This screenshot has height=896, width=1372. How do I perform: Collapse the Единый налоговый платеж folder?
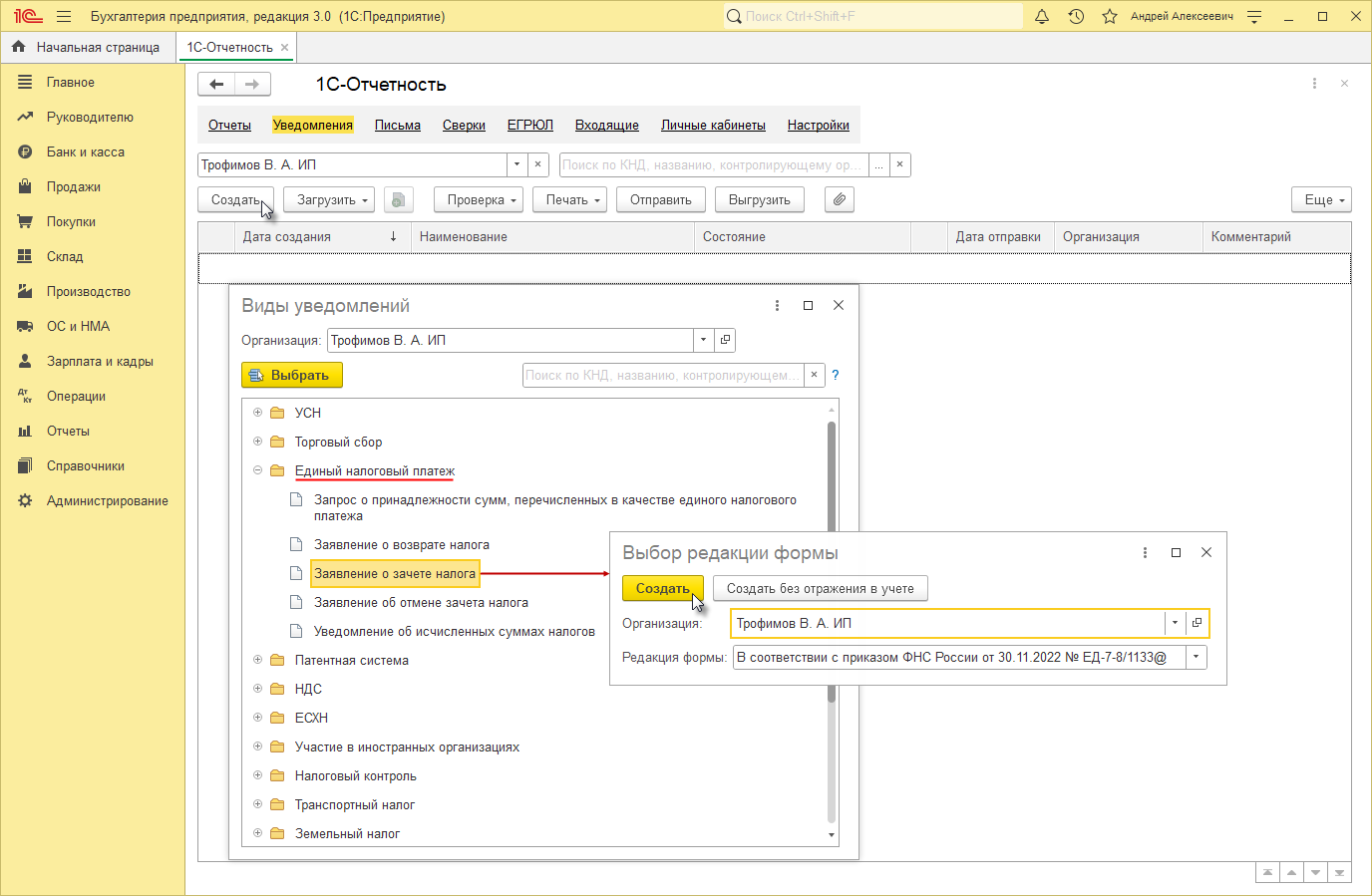(x=258, y=470)
